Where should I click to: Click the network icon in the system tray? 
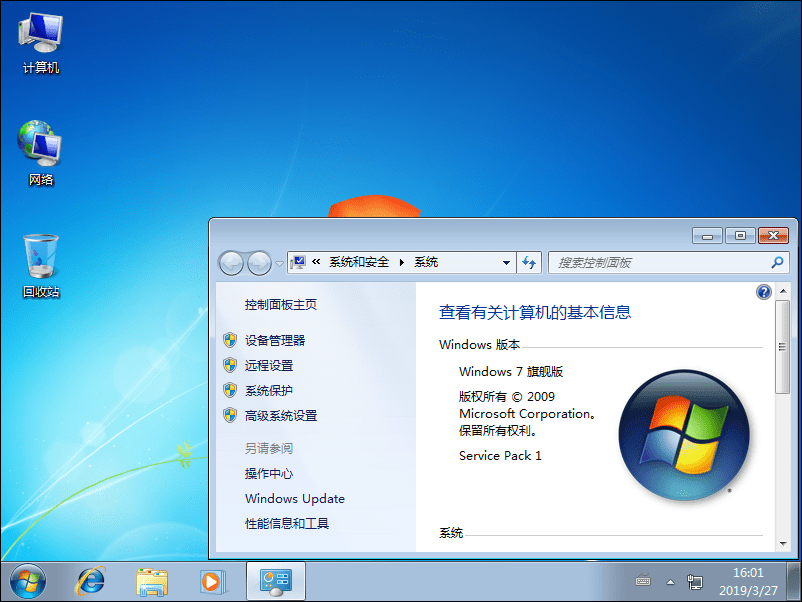(695, 581)
